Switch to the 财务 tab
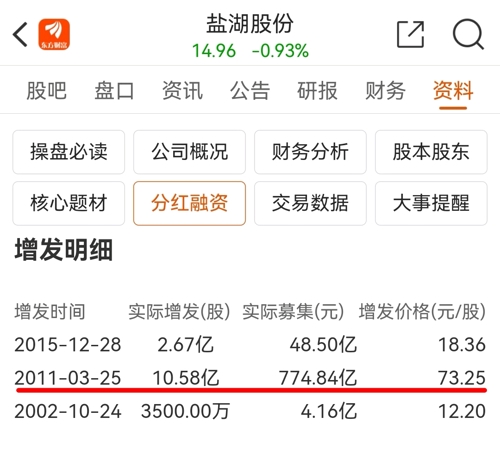Image resolution: width=500 pixels, height=460 pixels. coord(385,91)
